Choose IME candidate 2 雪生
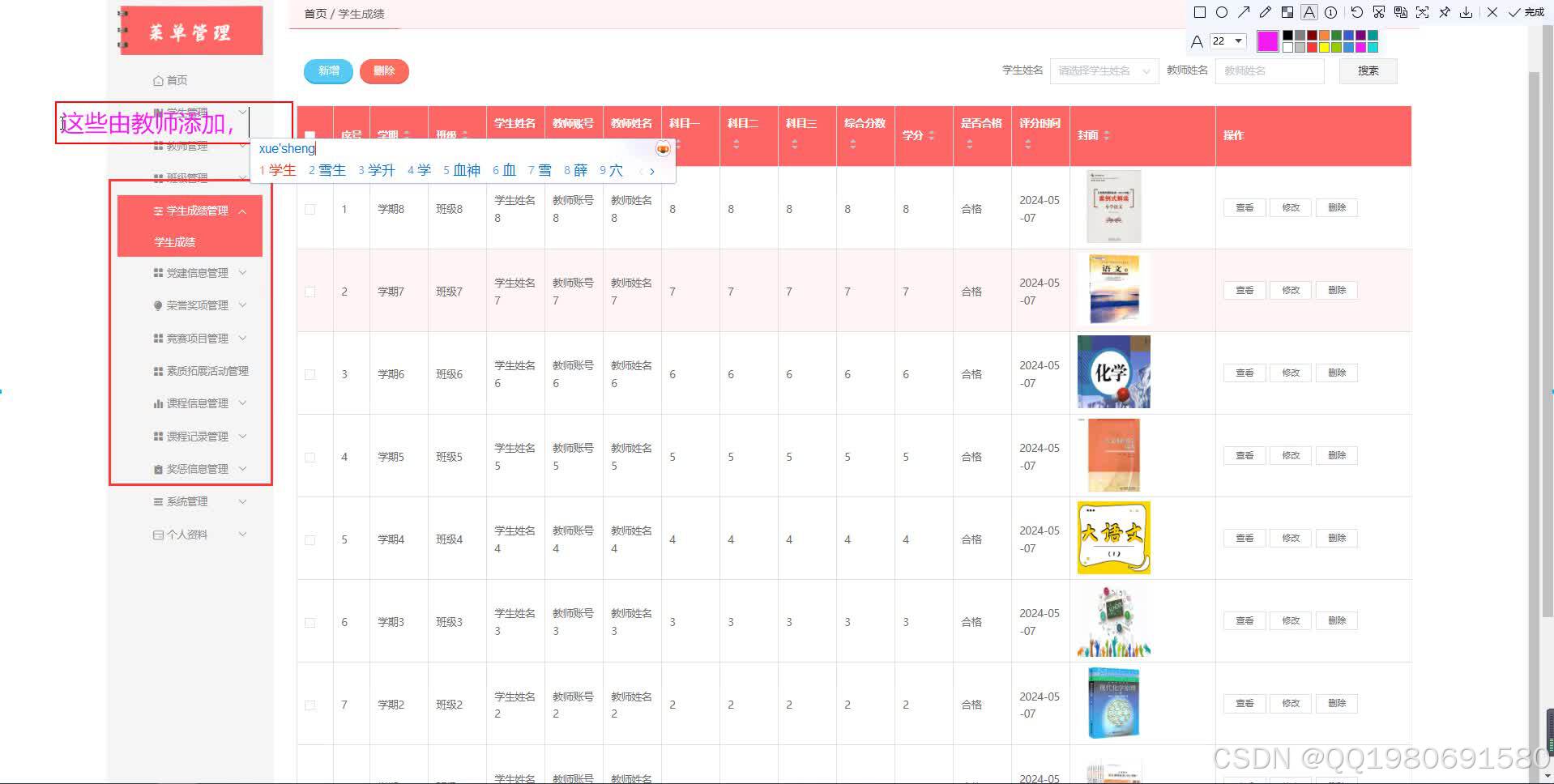 click(327, 170)
